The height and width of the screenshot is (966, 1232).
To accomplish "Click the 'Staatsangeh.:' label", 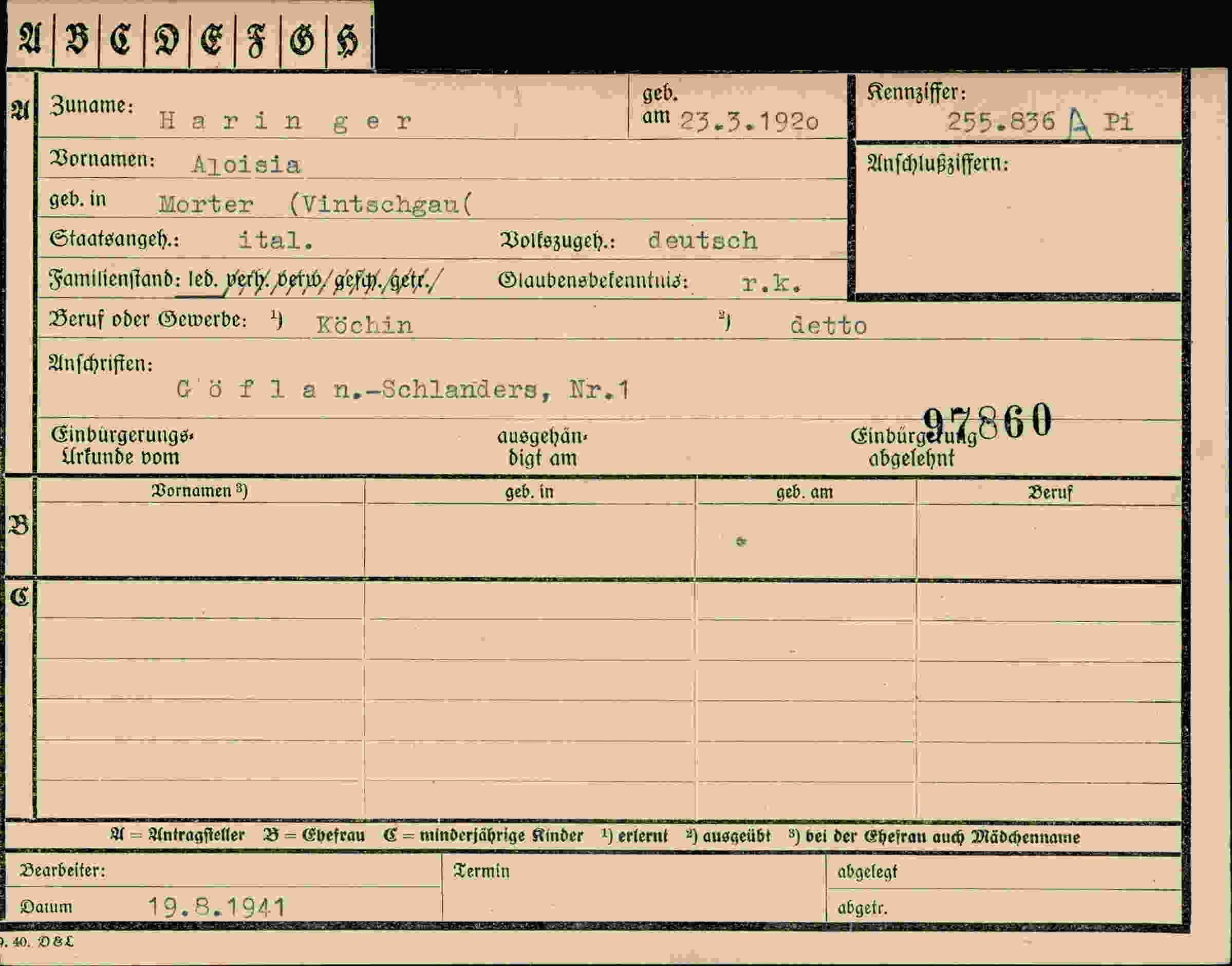I will (x=115, y=239).
